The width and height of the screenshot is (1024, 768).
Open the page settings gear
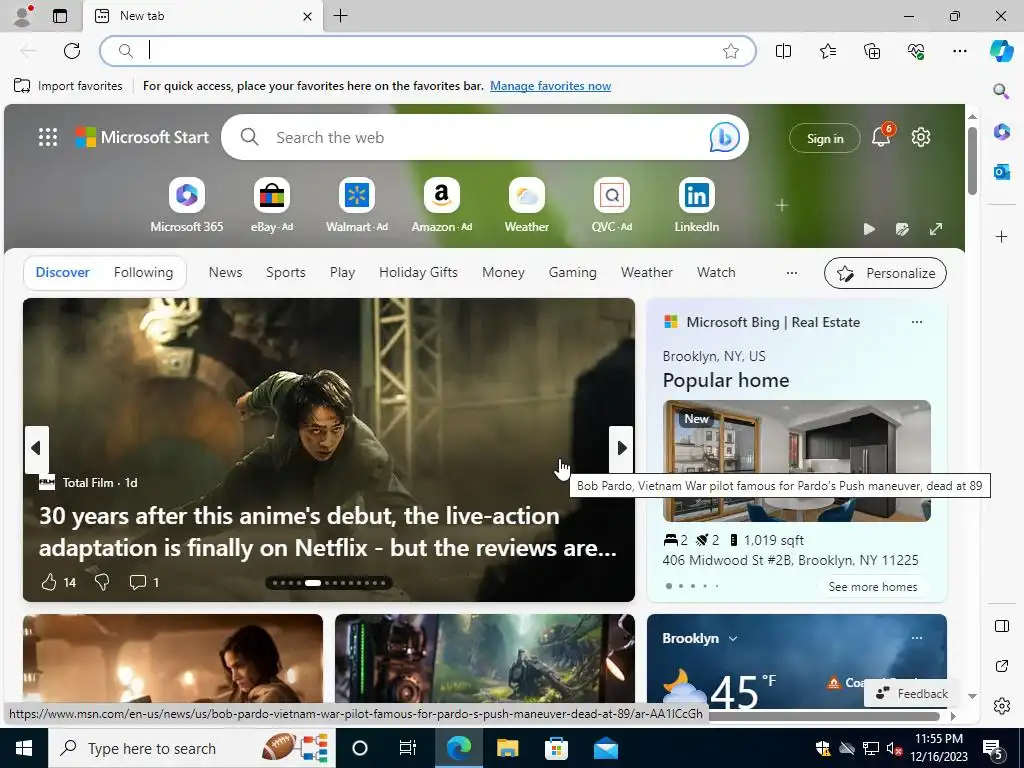tap(921, 137)
